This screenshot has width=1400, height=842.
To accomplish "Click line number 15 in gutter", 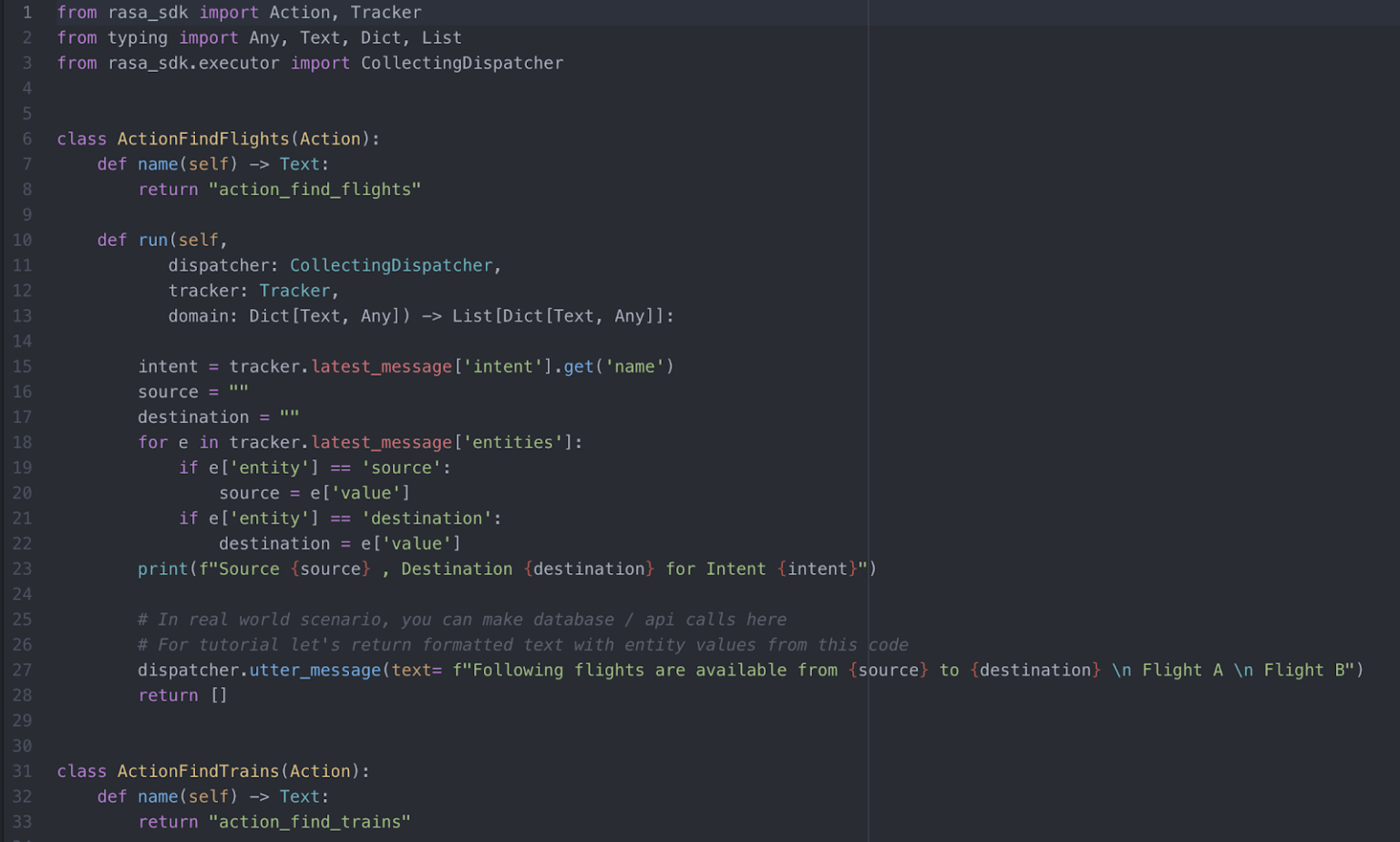I will point(22,366).
